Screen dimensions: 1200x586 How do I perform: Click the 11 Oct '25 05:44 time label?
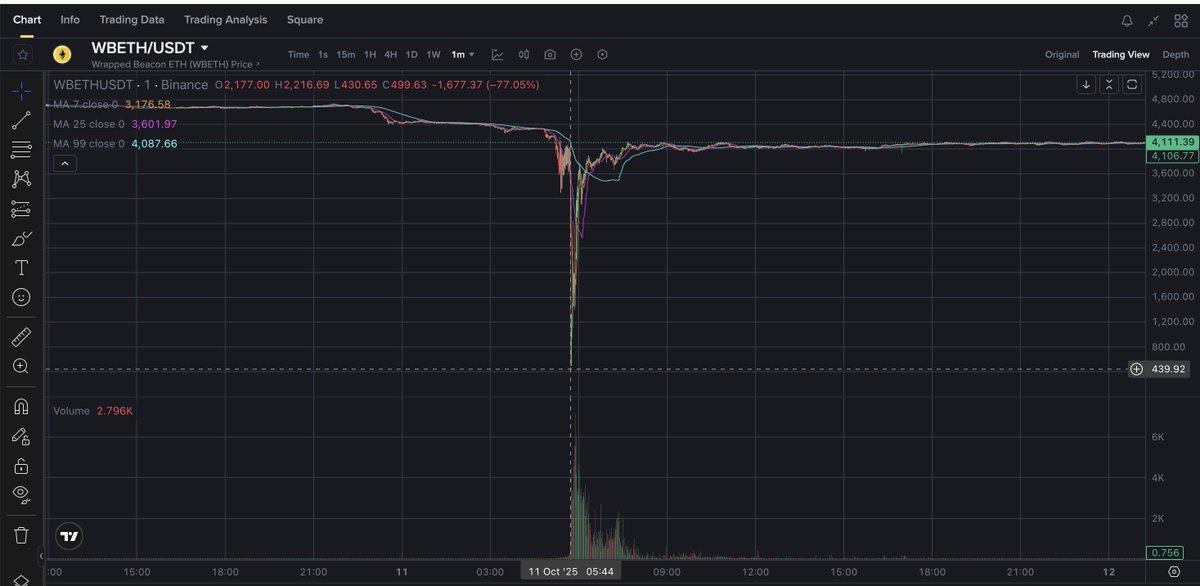(x=570, y=572)
